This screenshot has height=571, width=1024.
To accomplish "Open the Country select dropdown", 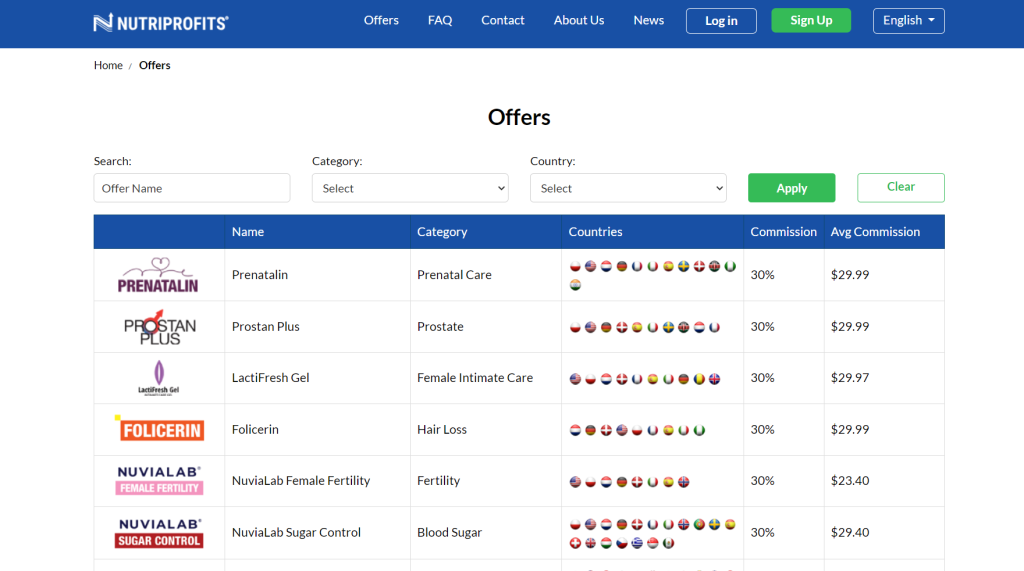I will click(x=628, y=188).
